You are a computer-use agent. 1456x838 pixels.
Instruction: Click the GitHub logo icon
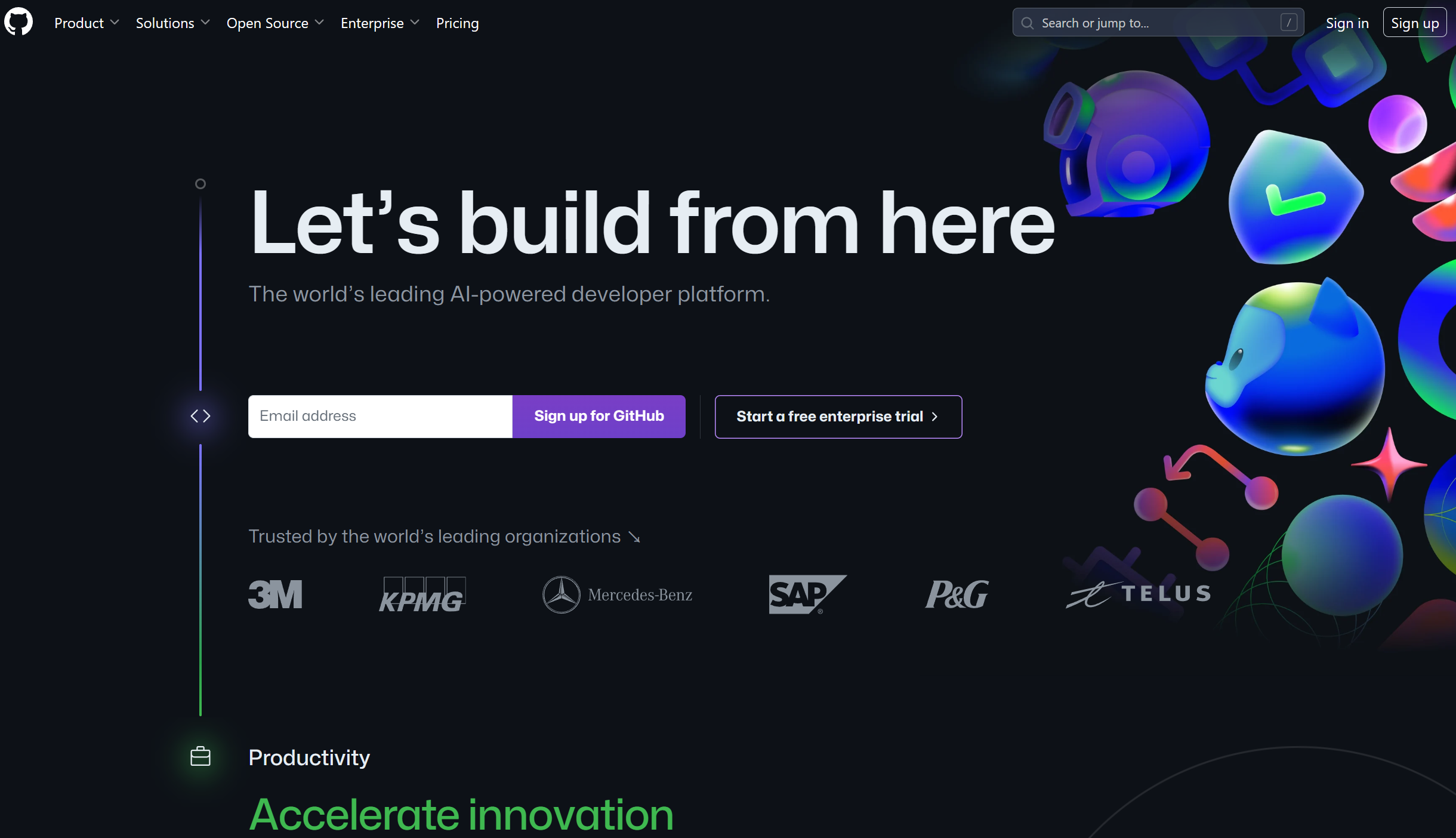click(18, 22)
